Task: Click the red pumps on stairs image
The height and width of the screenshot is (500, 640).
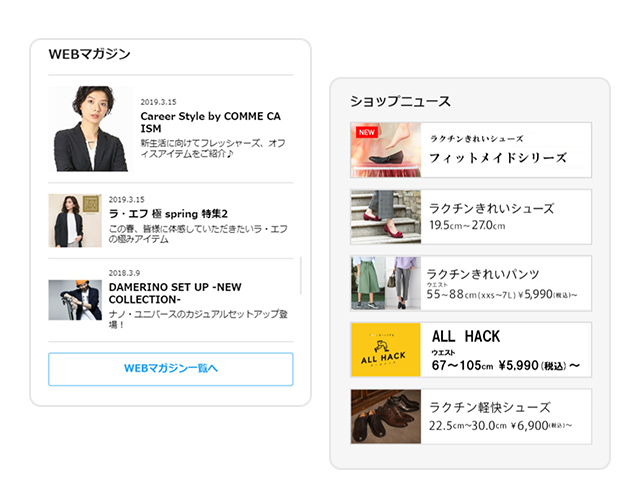Action: [385, 217]
